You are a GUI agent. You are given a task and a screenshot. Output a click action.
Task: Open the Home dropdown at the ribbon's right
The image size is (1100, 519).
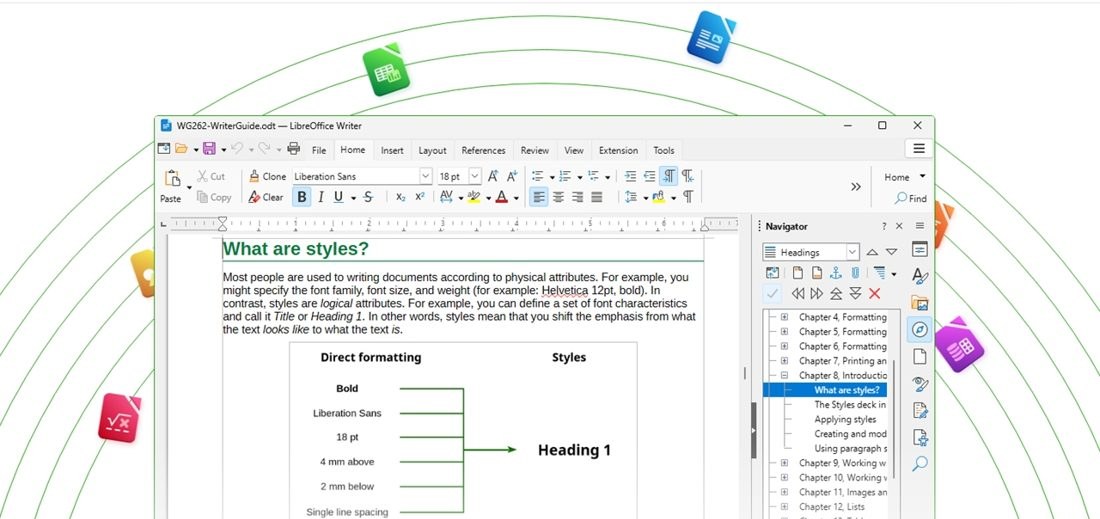click(x=904, y=177)
